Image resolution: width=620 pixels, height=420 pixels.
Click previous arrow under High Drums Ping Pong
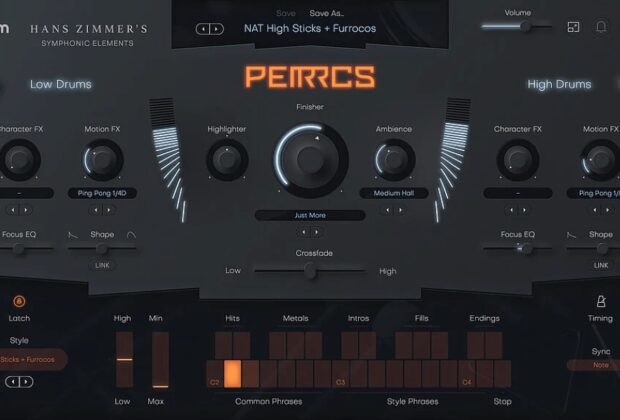click(x=595, y=210)
